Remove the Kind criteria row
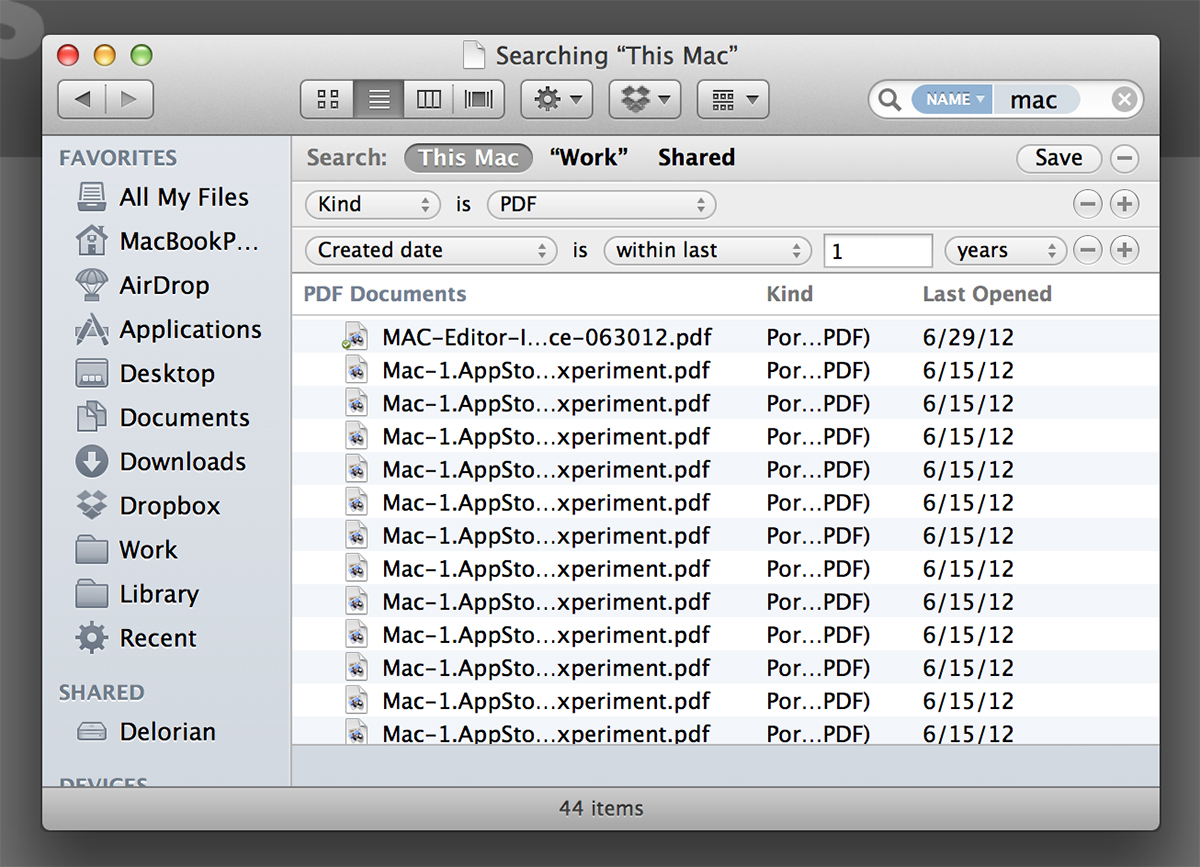This screenshot has width=1200, height=867. [1088, 204]
